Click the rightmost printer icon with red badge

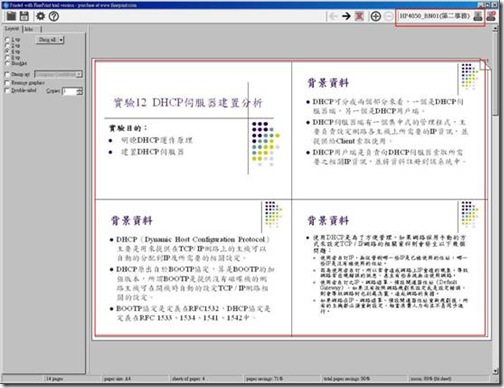pos(491,16)
